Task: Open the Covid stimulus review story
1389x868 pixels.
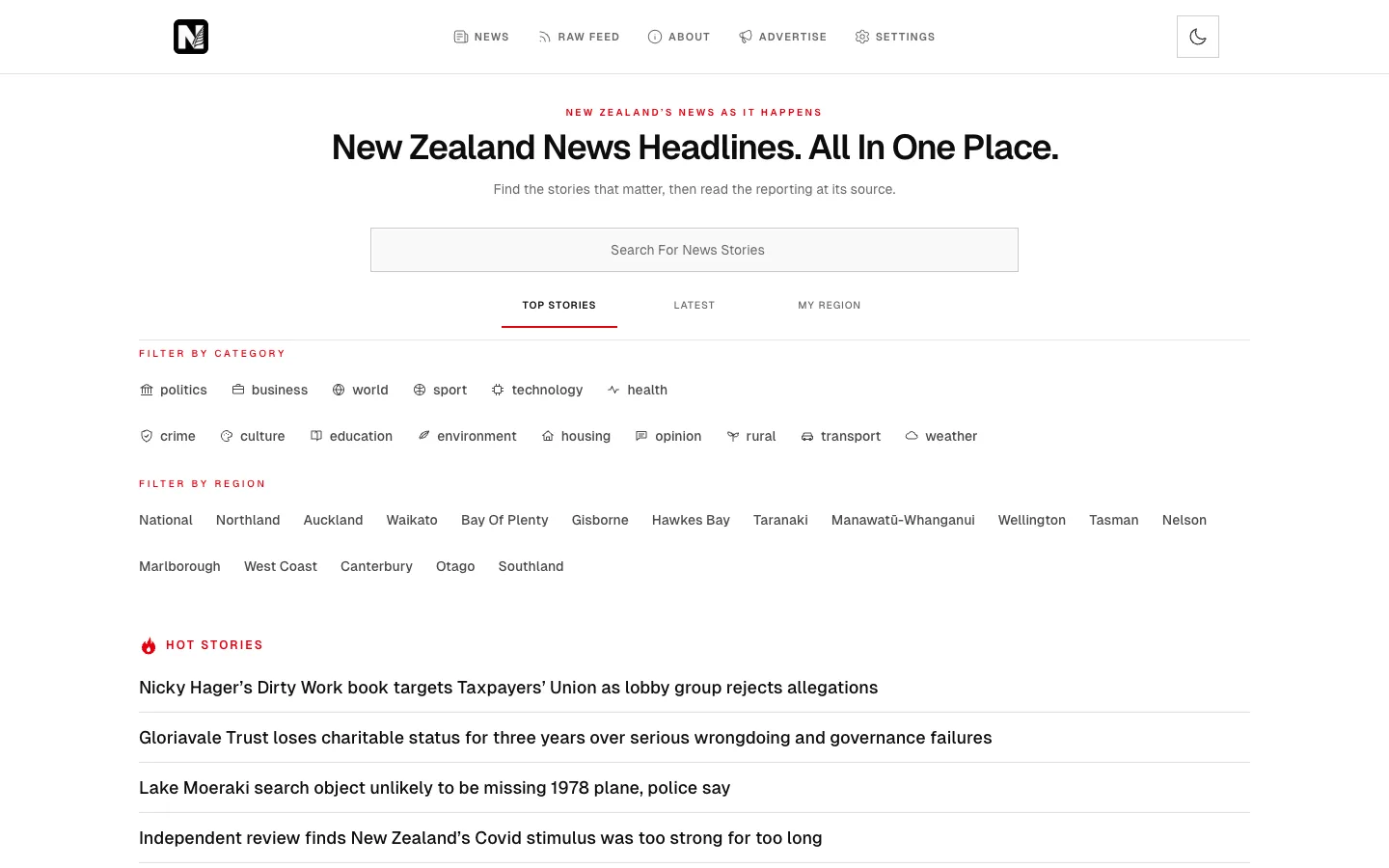Action: click(480, 838)
